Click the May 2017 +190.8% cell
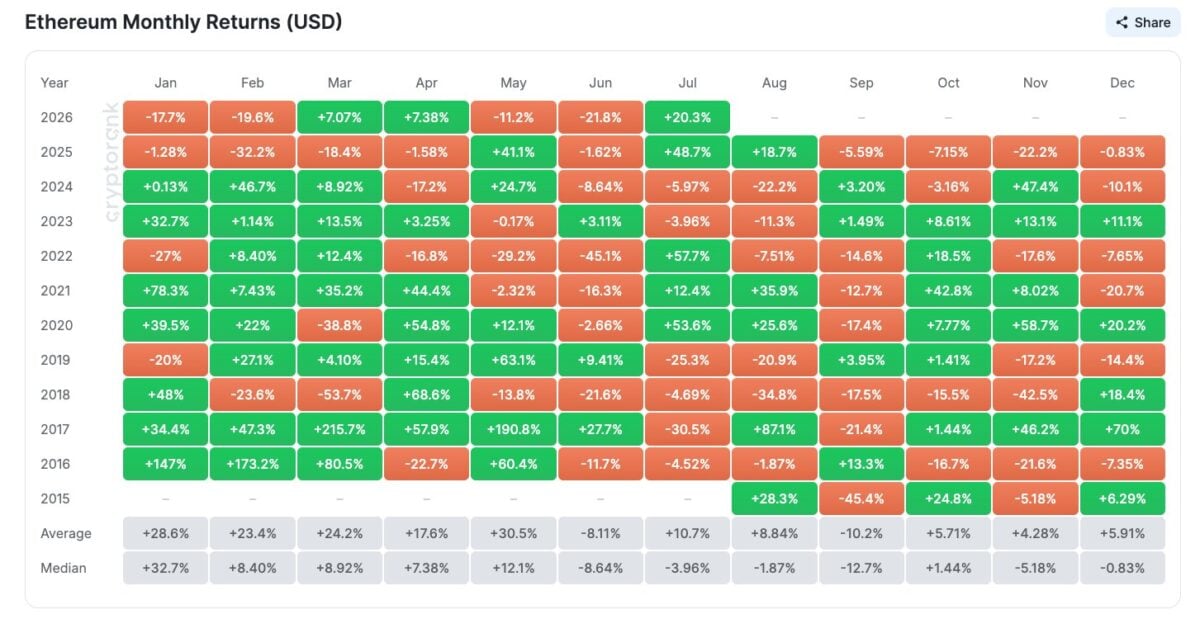The width and height of the screenshot is (1200, 619). (513, 429)
